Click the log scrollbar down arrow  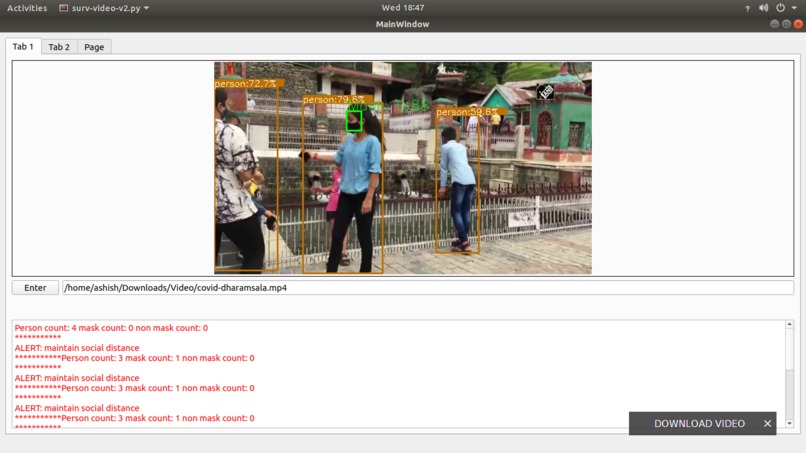[790, 423]
